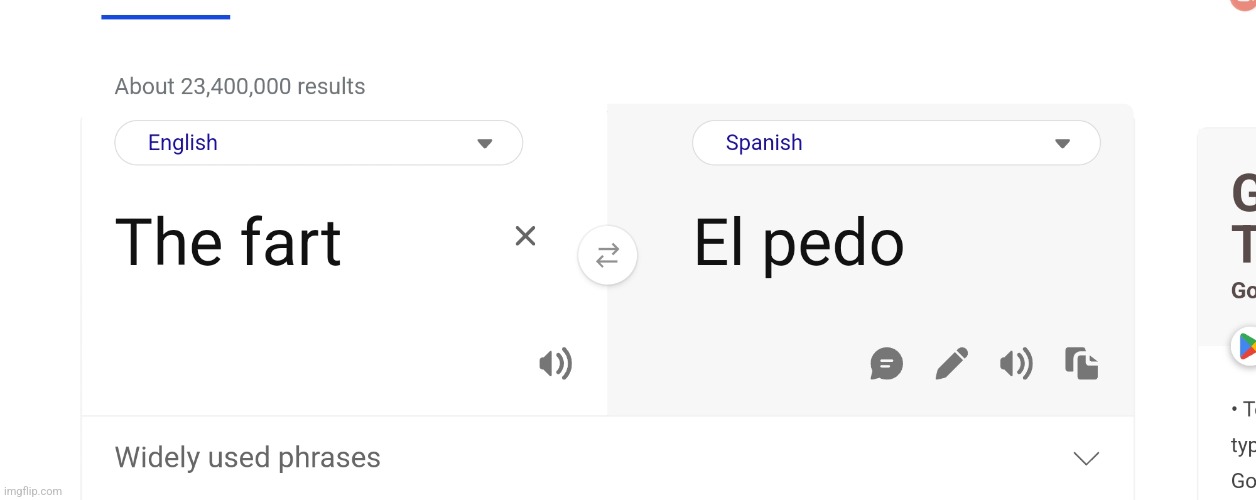Clear the source text with the X icon
Viewport: 1256px width, 500px height.
[525, 236]
